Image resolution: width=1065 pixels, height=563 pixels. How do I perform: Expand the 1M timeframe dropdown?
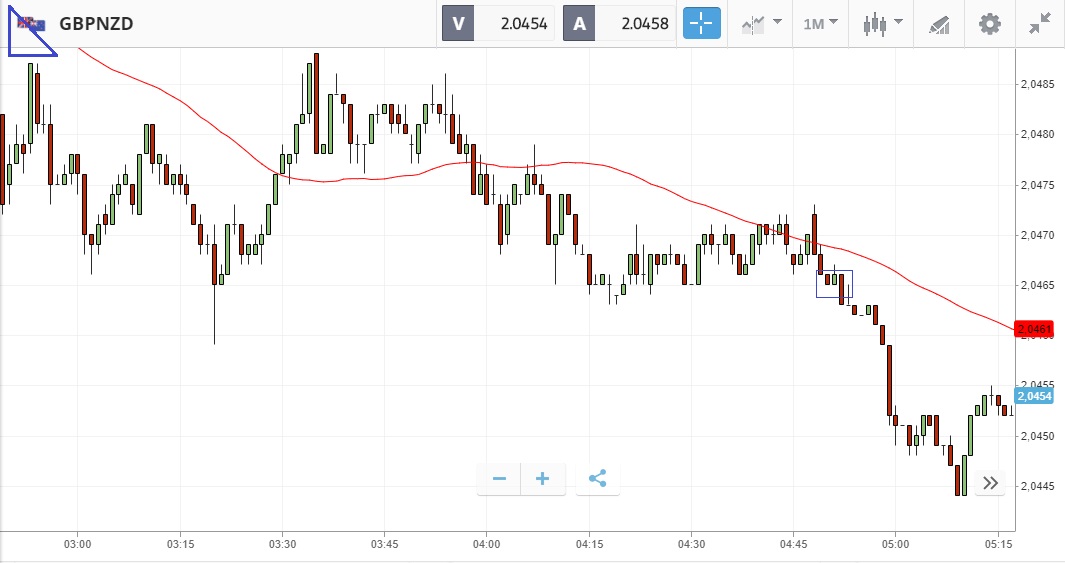pos(820,23)
